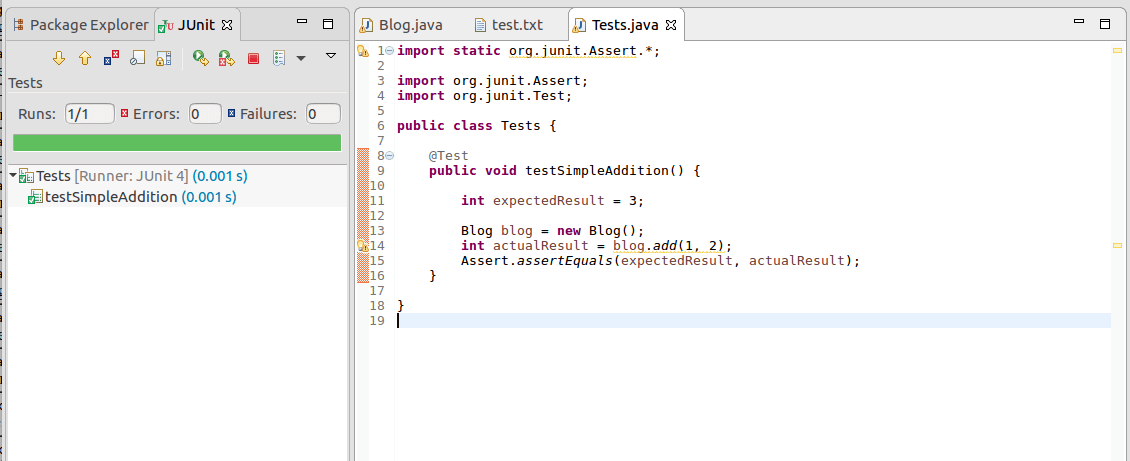
Task: Open the Blog.java editor tab
Action: [x=403, y=25]
